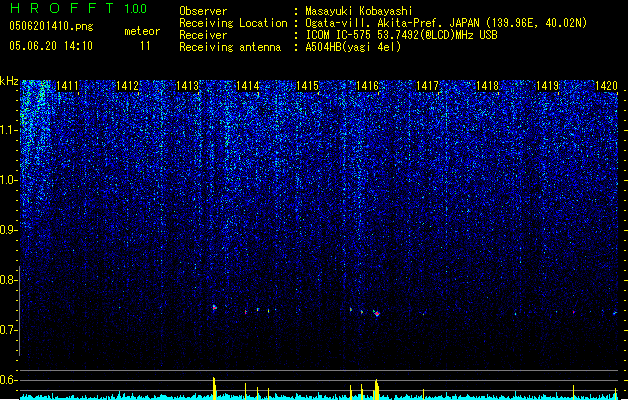Click the 1417 time marker
Screen dimensions: 629x400
pyautogui.click(x=427, y=85)
